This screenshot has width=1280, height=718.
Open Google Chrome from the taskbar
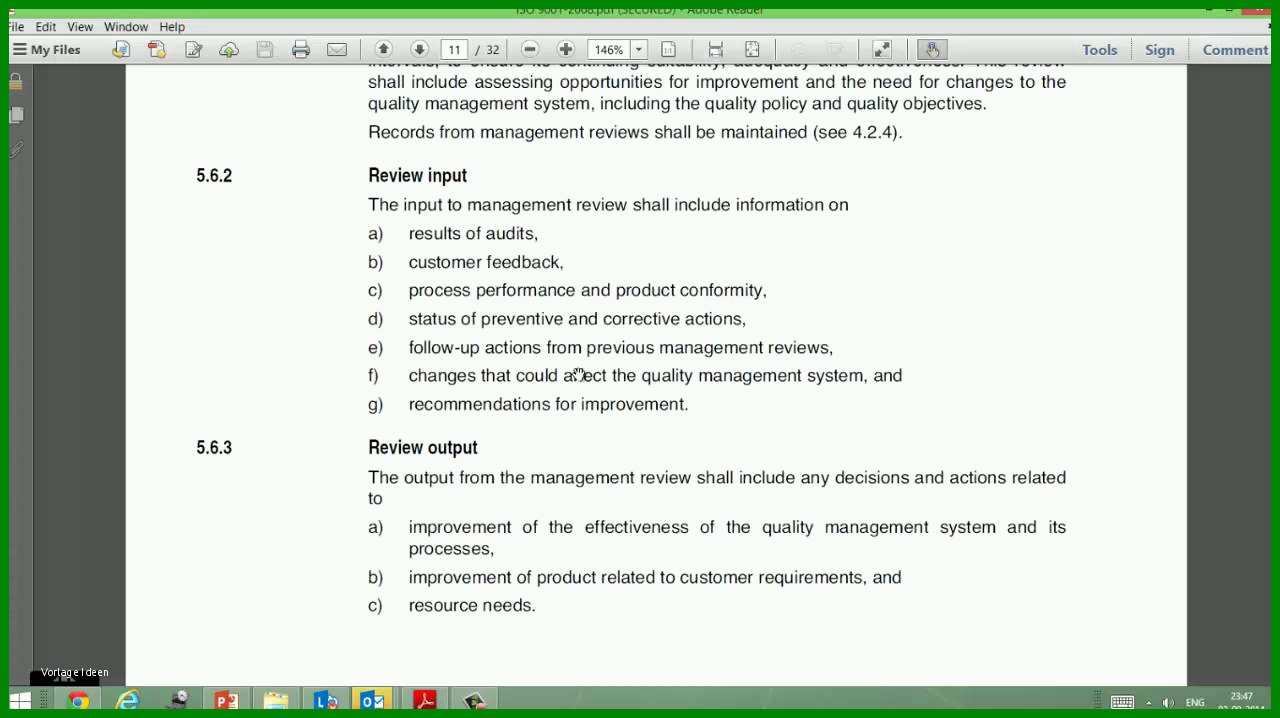[78, 701]
